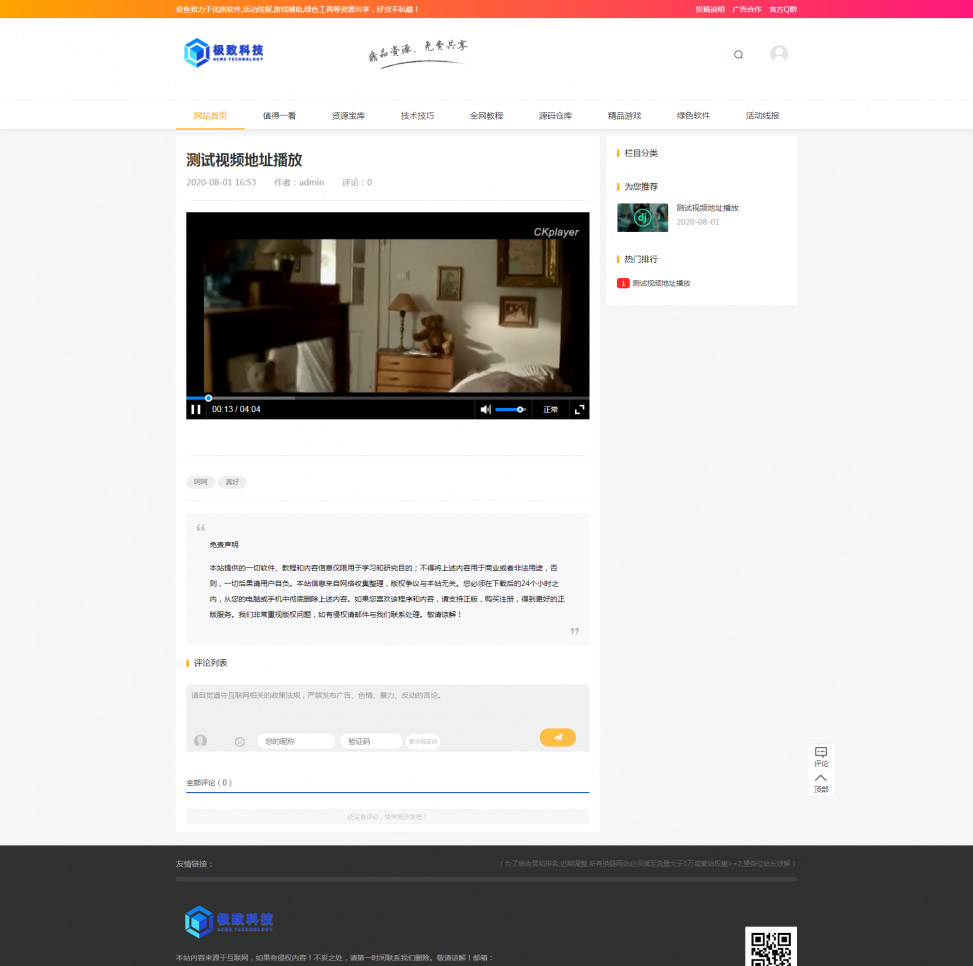Click the video playback area
Image resolution: width=973 pixels, height=966 pixels.
387,316
